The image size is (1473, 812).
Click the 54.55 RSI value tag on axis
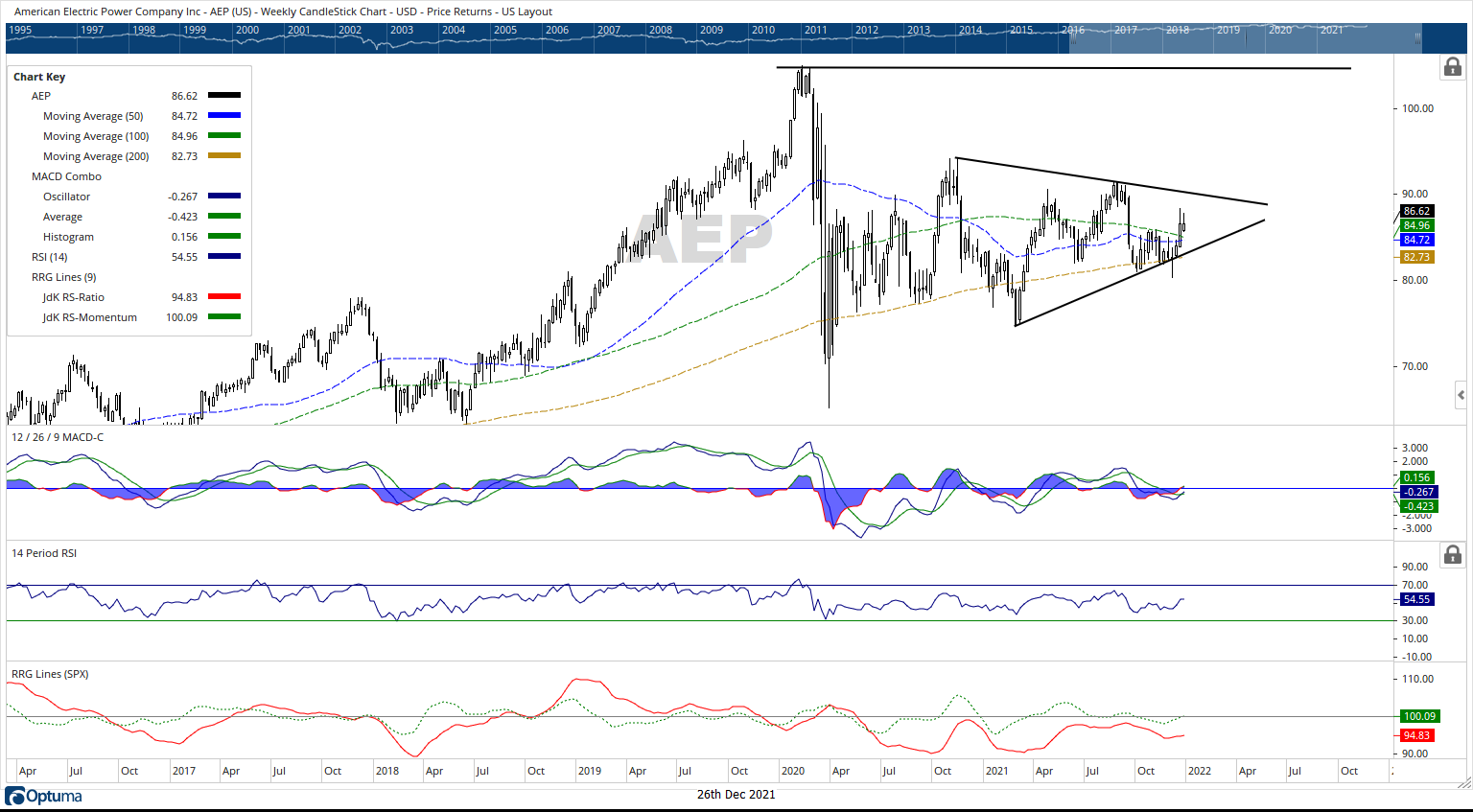click(x=1416, y=599)
